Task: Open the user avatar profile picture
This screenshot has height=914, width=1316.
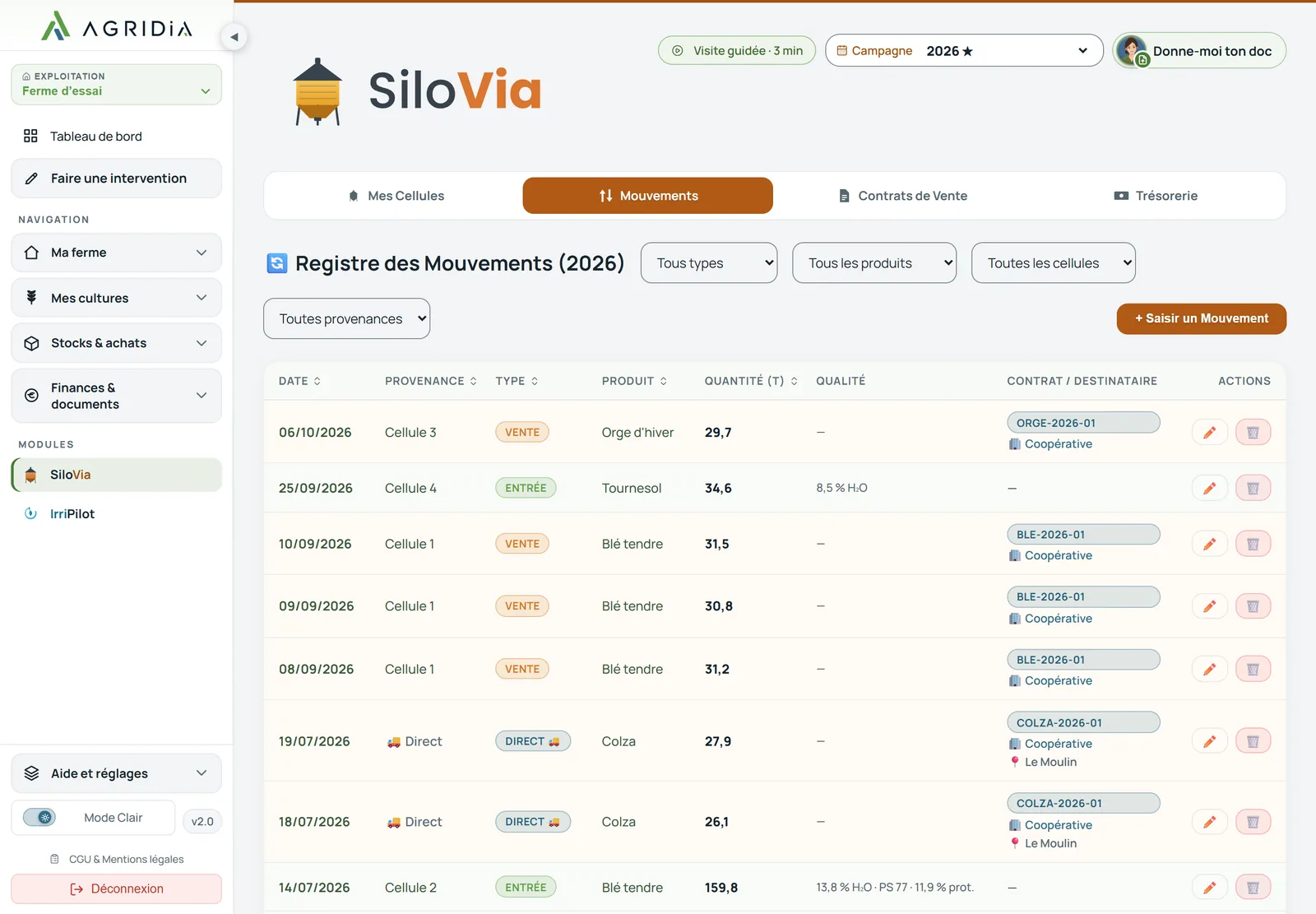Action: coord(1132,51)
